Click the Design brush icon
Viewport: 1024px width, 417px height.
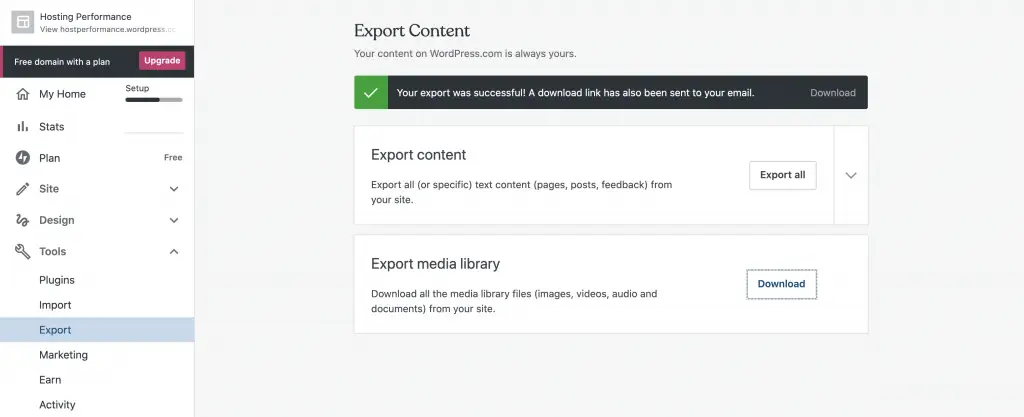pyautogui.click(x=22, y=220)
